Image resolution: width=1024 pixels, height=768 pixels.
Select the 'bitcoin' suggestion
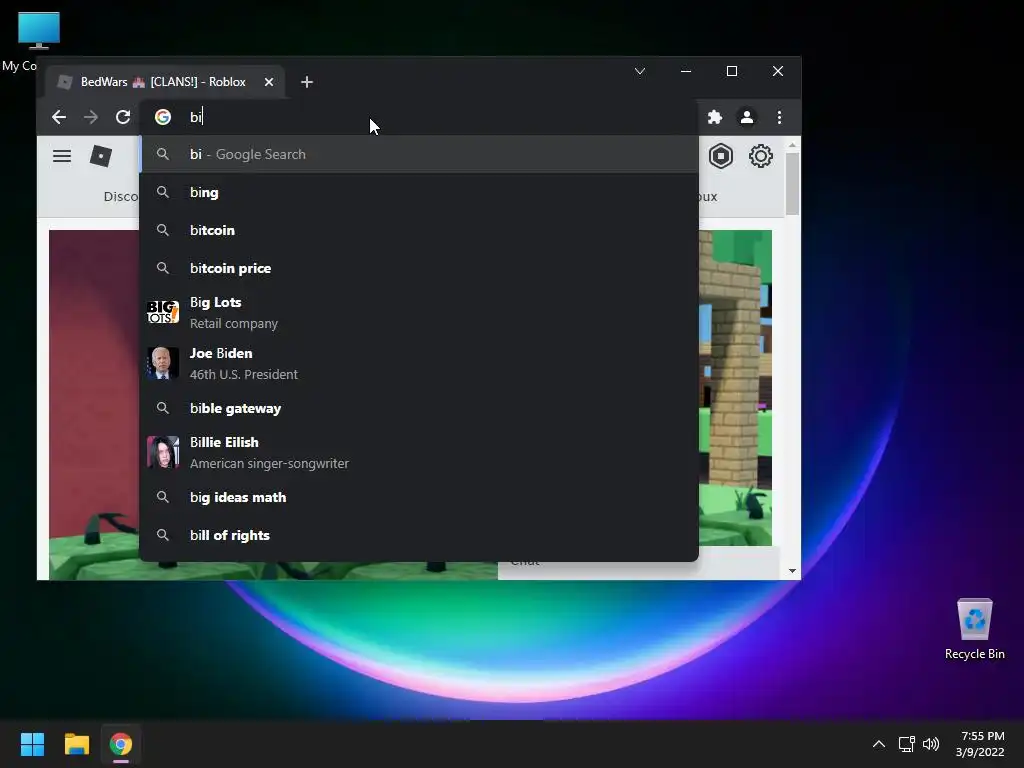pyautogui.click(x=419, y=230)
